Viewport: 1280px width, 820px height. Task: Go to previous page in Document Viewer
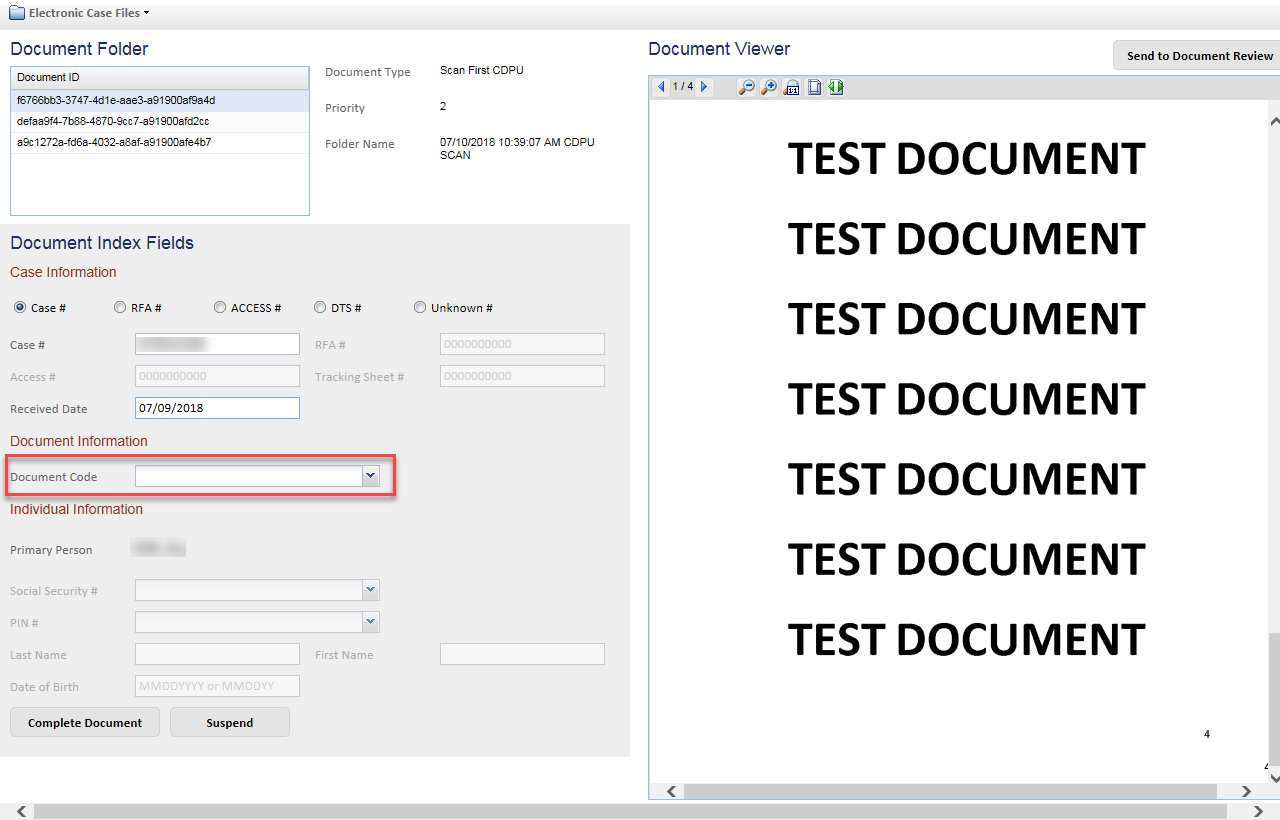coord(661,87)
